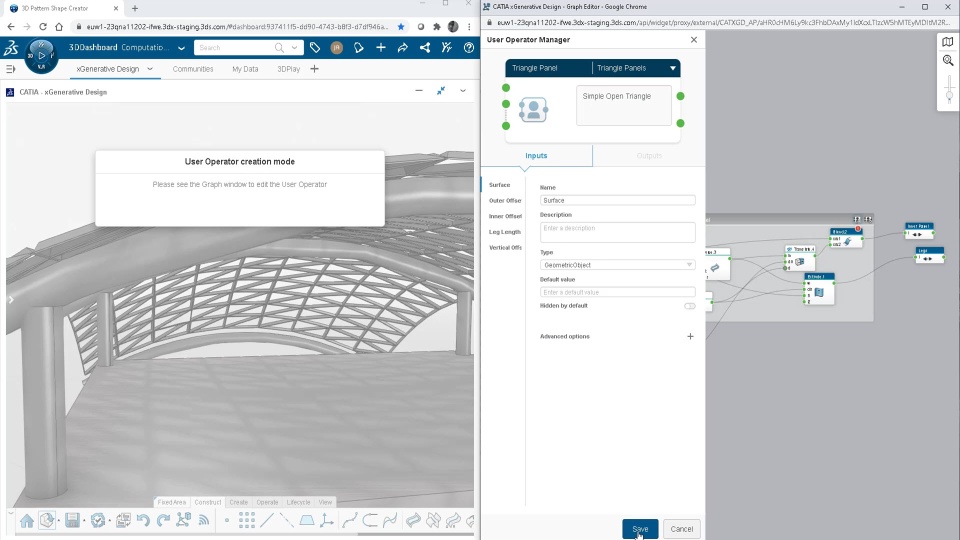Viewport: 960px width, 540px height.
Task: Select the Spline curve tool
Action: [350, 520]
